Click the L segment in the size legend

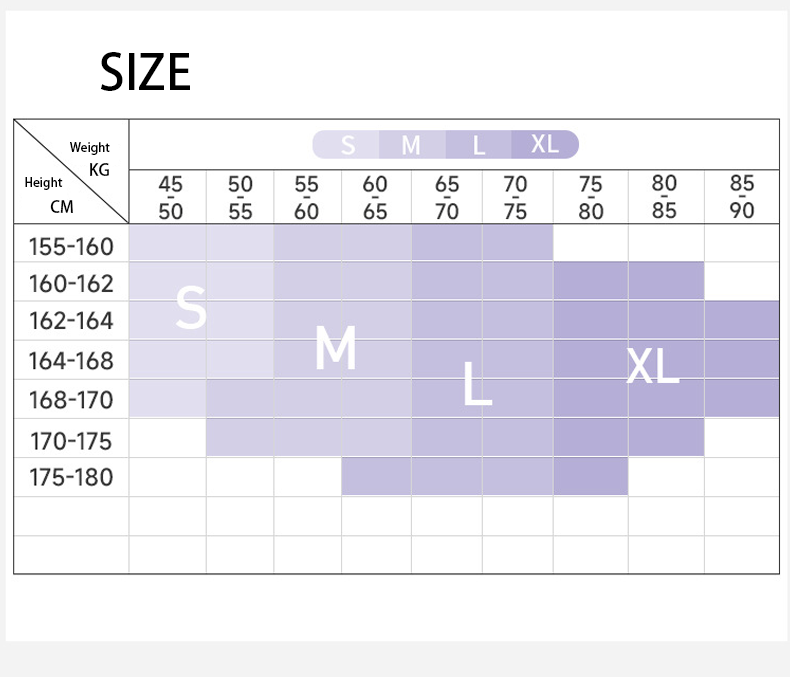[479, 145]
